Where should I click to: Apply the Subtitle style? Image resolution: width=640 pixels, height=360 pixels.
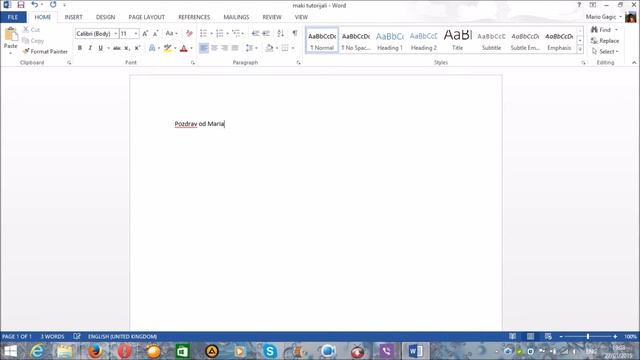click(x=491, y=40)
